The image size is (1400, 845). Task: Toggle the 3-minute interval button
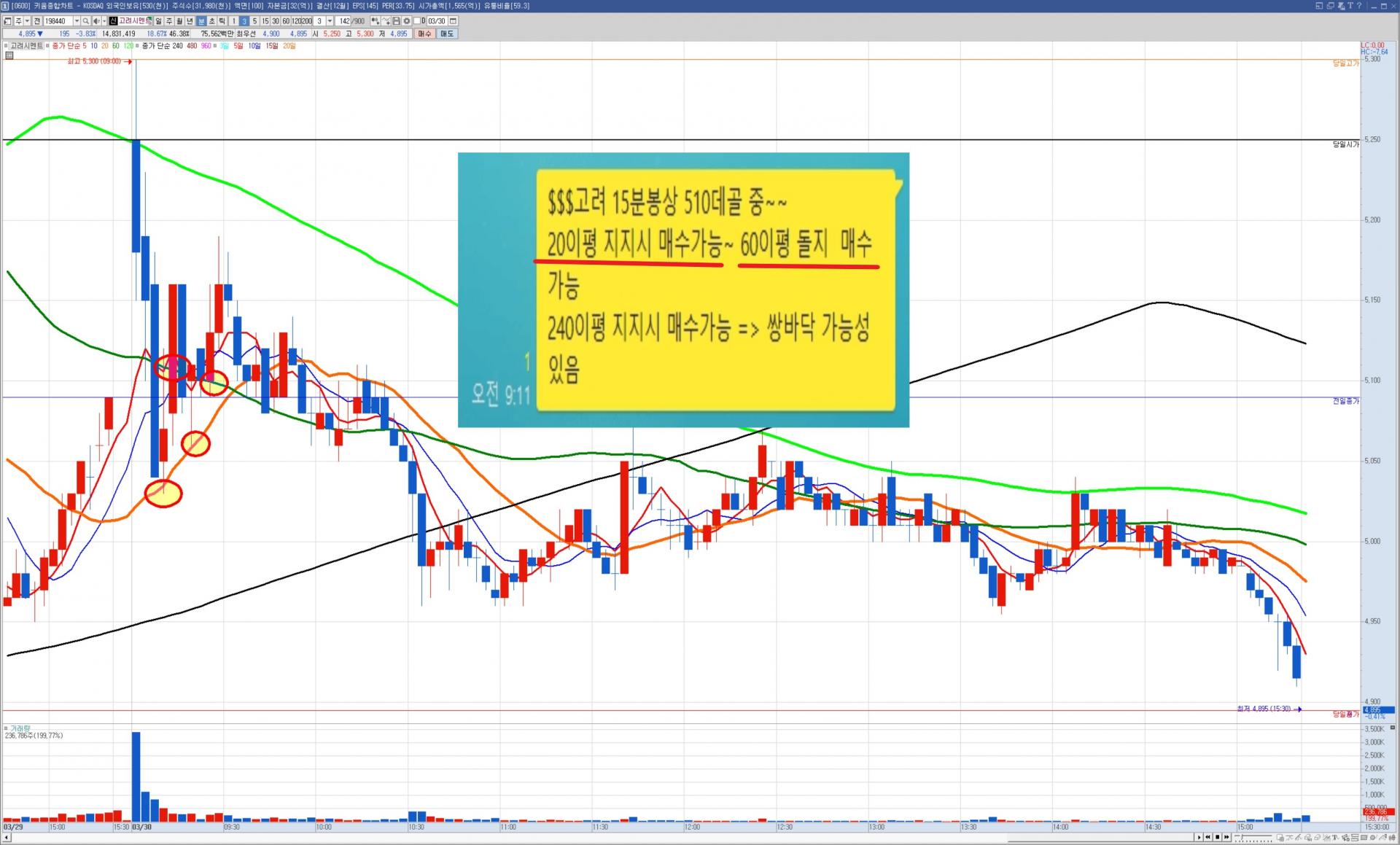pyautogui.click(x=244, y=21)
